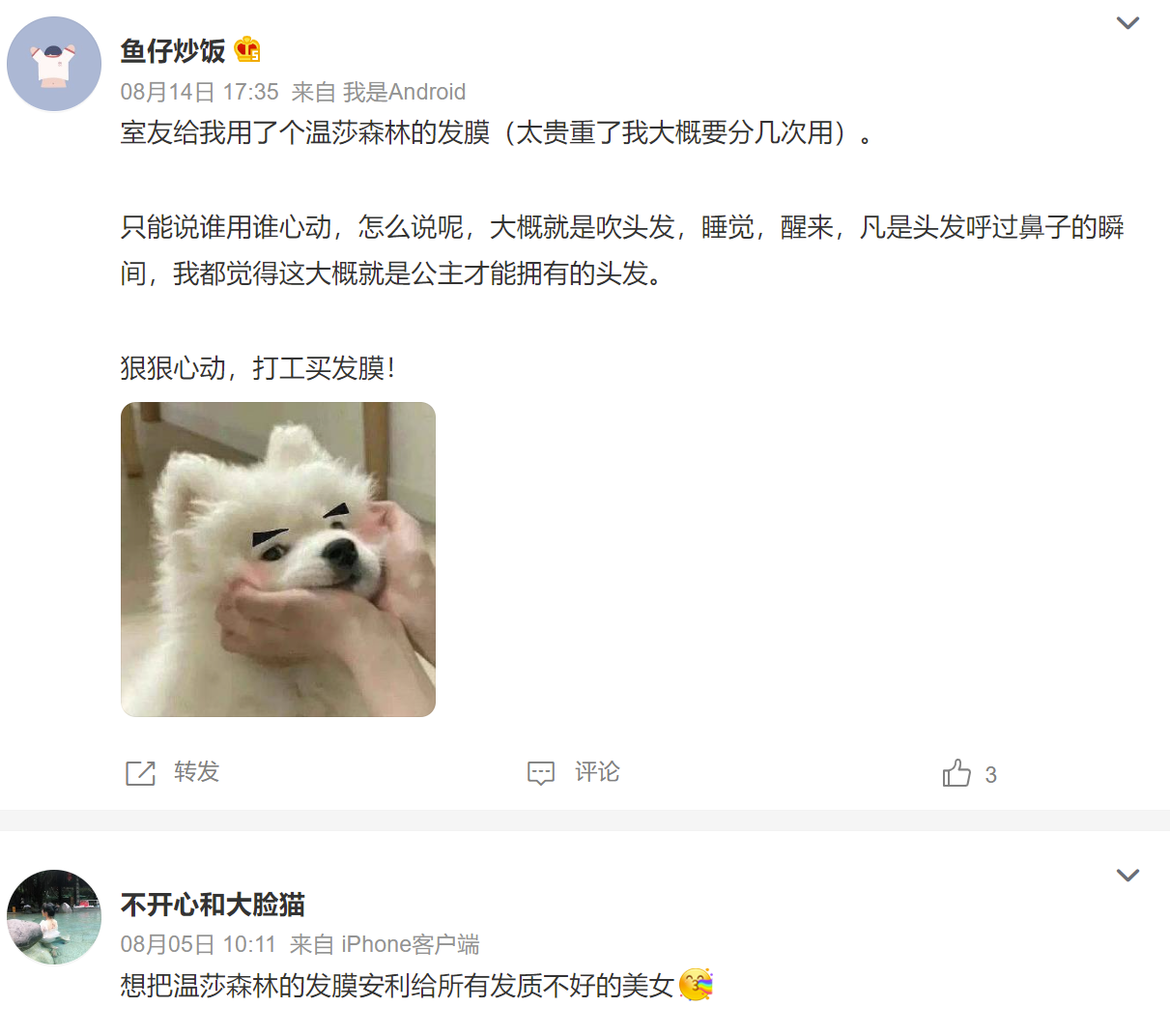Viewport: 1170px width, 1036px height.
Task: Open 不开心和大脸猫's profile avatar
Action: 54,917
